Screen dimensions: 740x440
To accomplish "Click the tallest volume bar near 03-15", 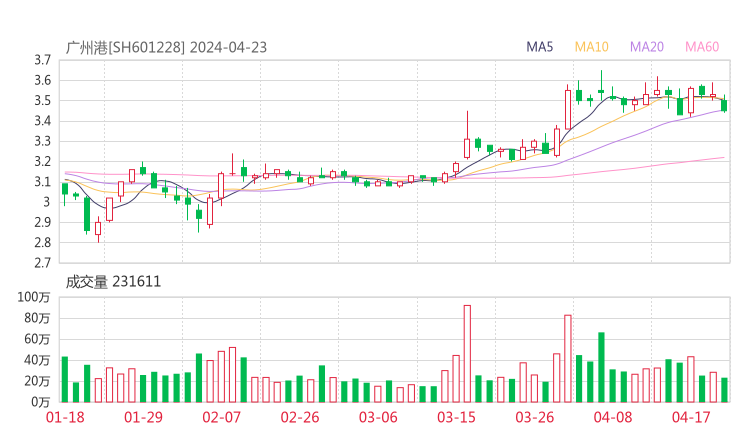I will point(467,354).
